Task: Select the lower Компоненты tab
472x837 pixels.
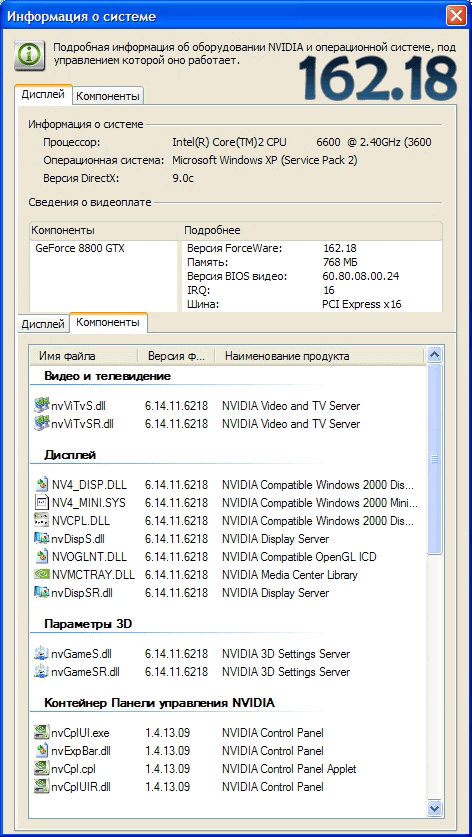Action: 108,322
